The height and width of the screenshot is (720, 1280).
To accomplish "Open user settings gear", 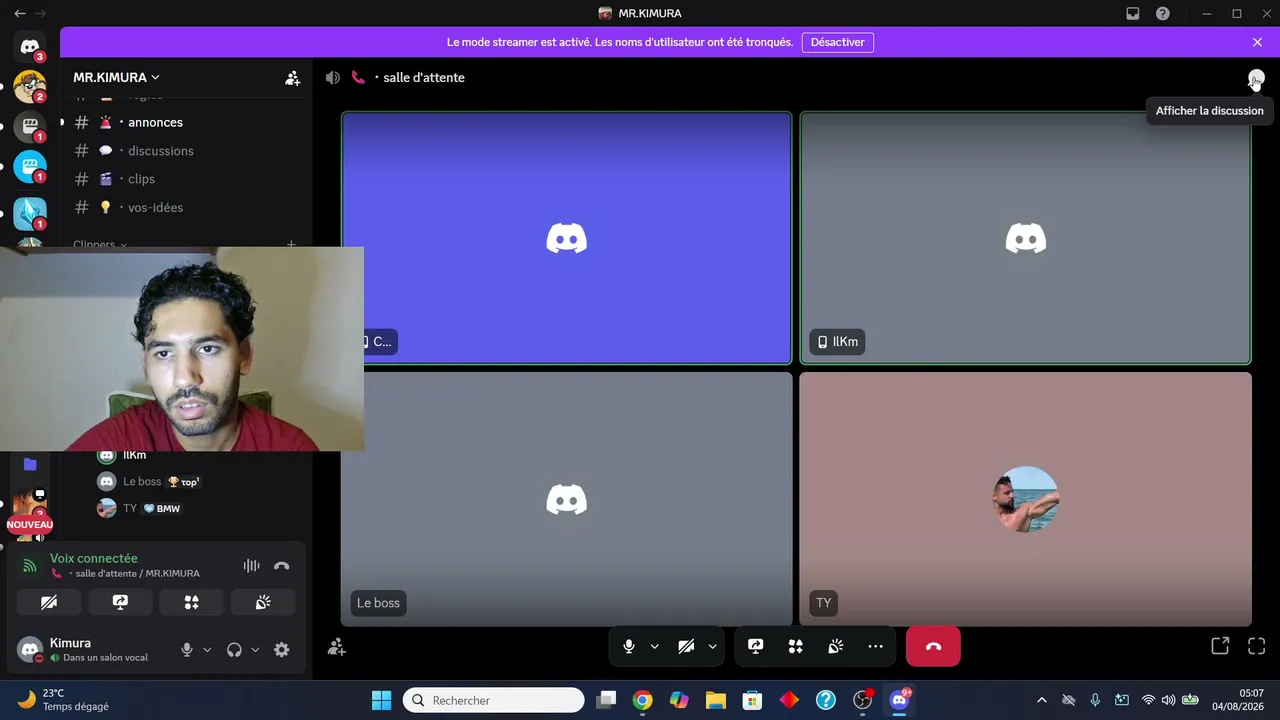I will pyautogui.click(x=282, y=650).
